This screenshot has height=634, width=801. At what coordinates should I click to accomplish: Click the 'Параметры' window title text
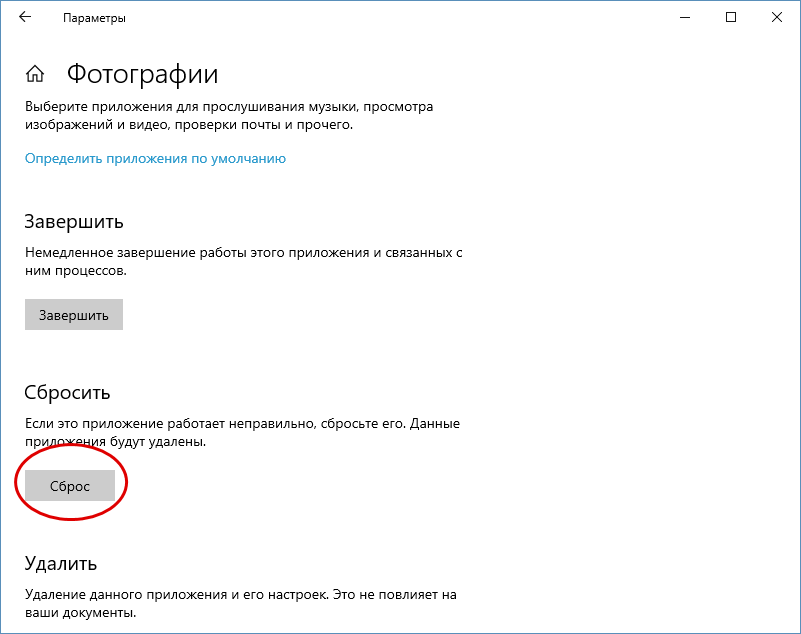point(95,18)
